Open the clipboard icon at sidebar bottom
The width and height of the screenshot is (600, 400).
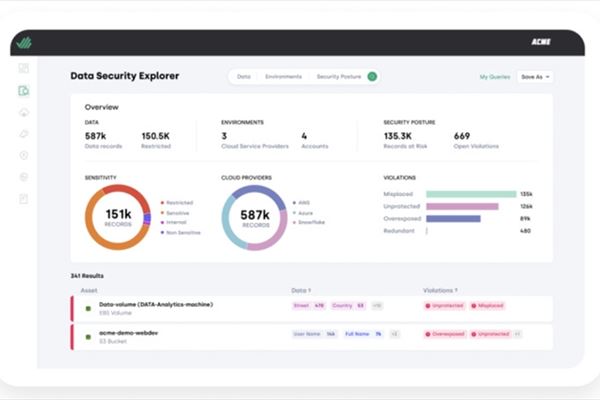[24, 199]
